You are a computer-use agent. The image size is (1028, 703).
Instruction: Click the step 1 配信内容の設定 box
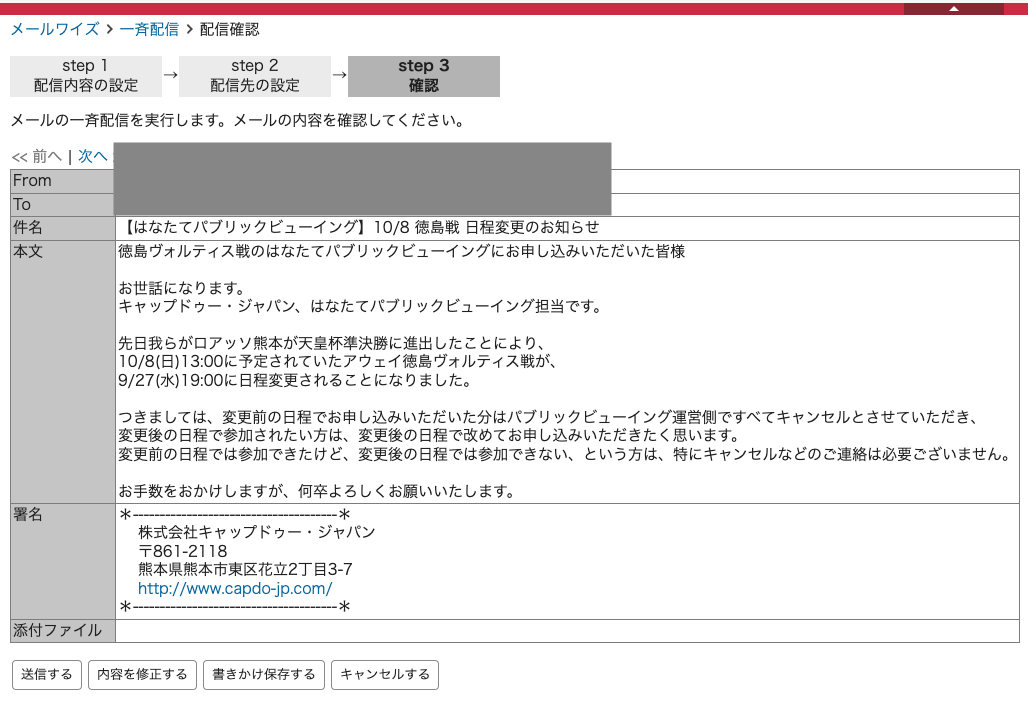(x=85, y=76)
